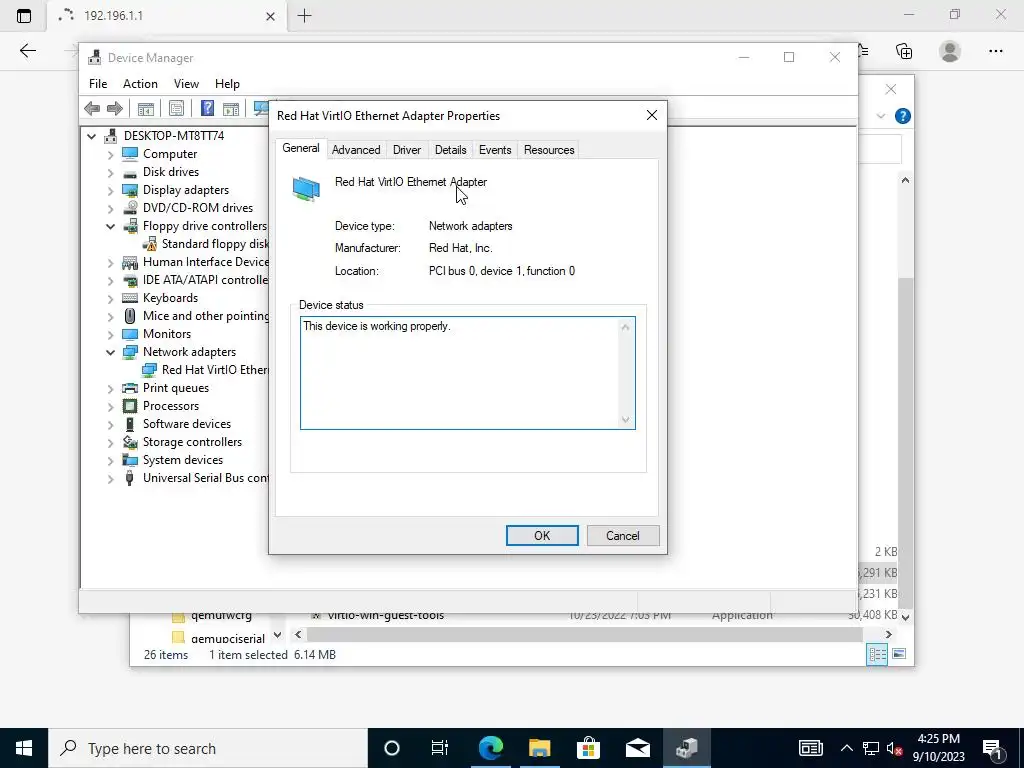Click the Windows Start button
The height and width of the screenshot is (768, 1024).
pos(24,748)
